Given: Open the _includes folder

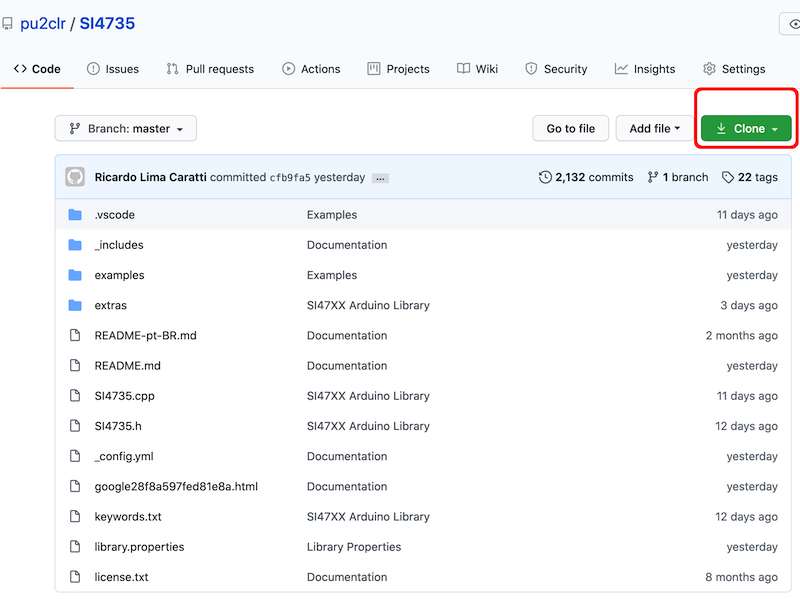Looking at the screenshot, I should [119, 245].
